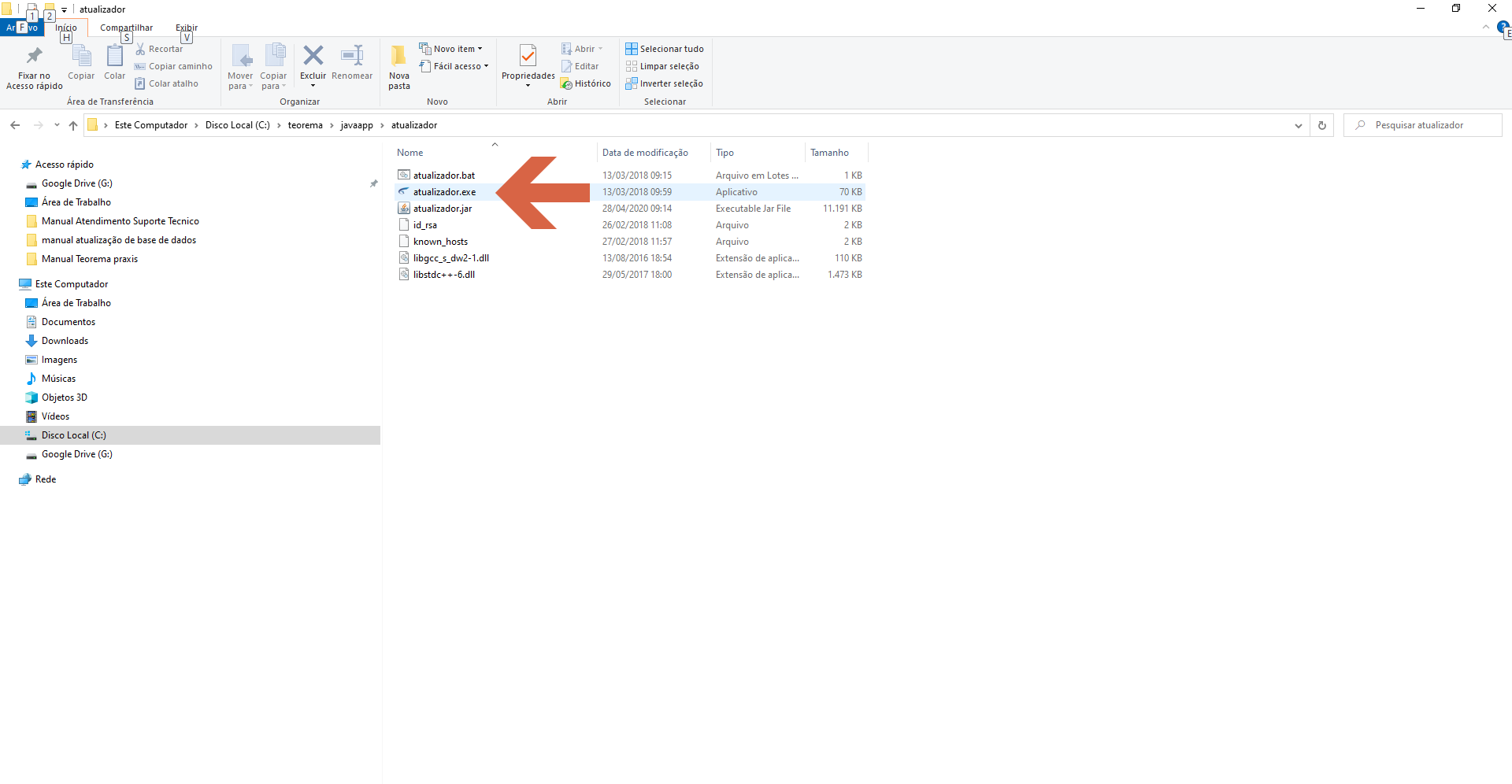Open manual atualização de base de dados folder
Screen dimensions: 1512x784
pyautogui.click(x=119, y=240)
